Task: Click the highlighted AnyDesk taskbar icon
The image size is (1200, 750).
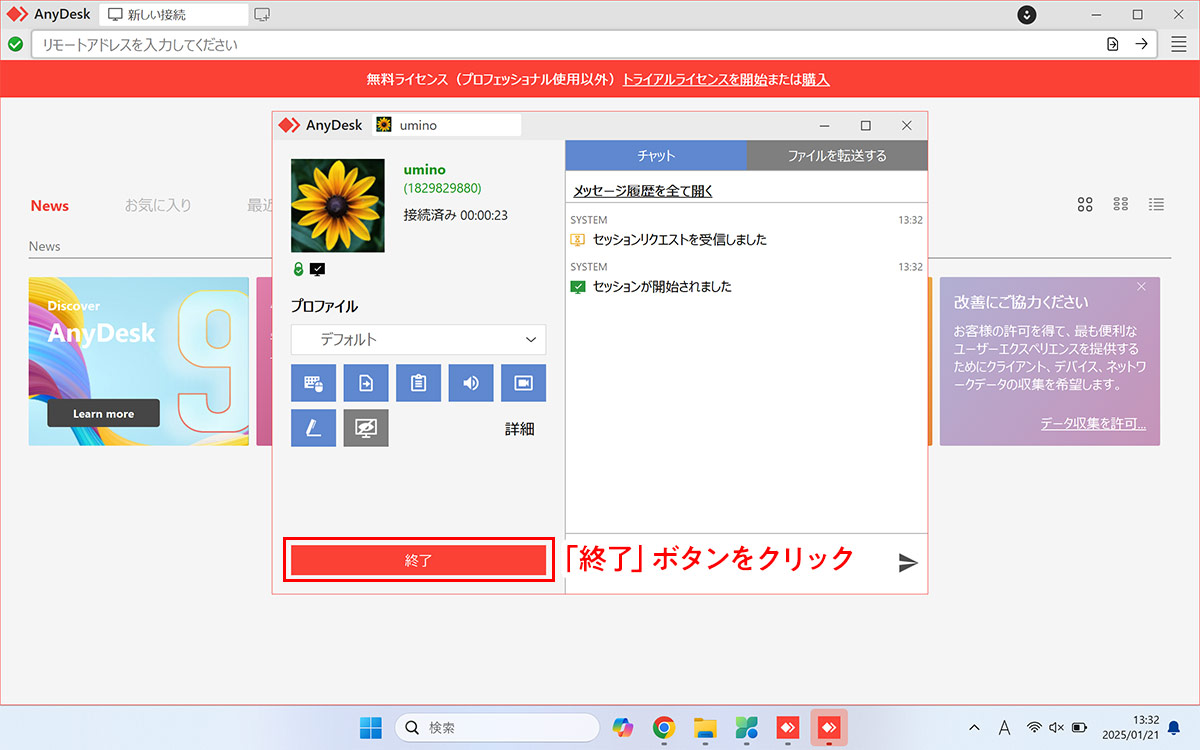Action: pos(829,727)
